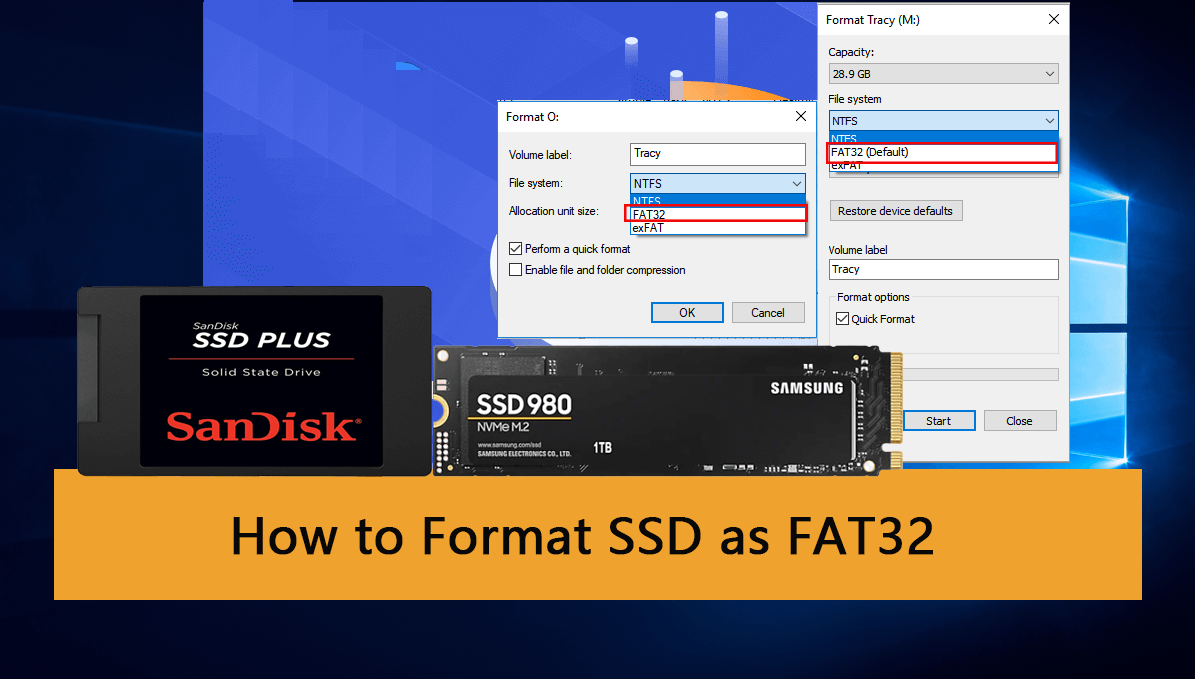Select FAT32 (Default) option
Screen dimensions: 1195x679
943,152
